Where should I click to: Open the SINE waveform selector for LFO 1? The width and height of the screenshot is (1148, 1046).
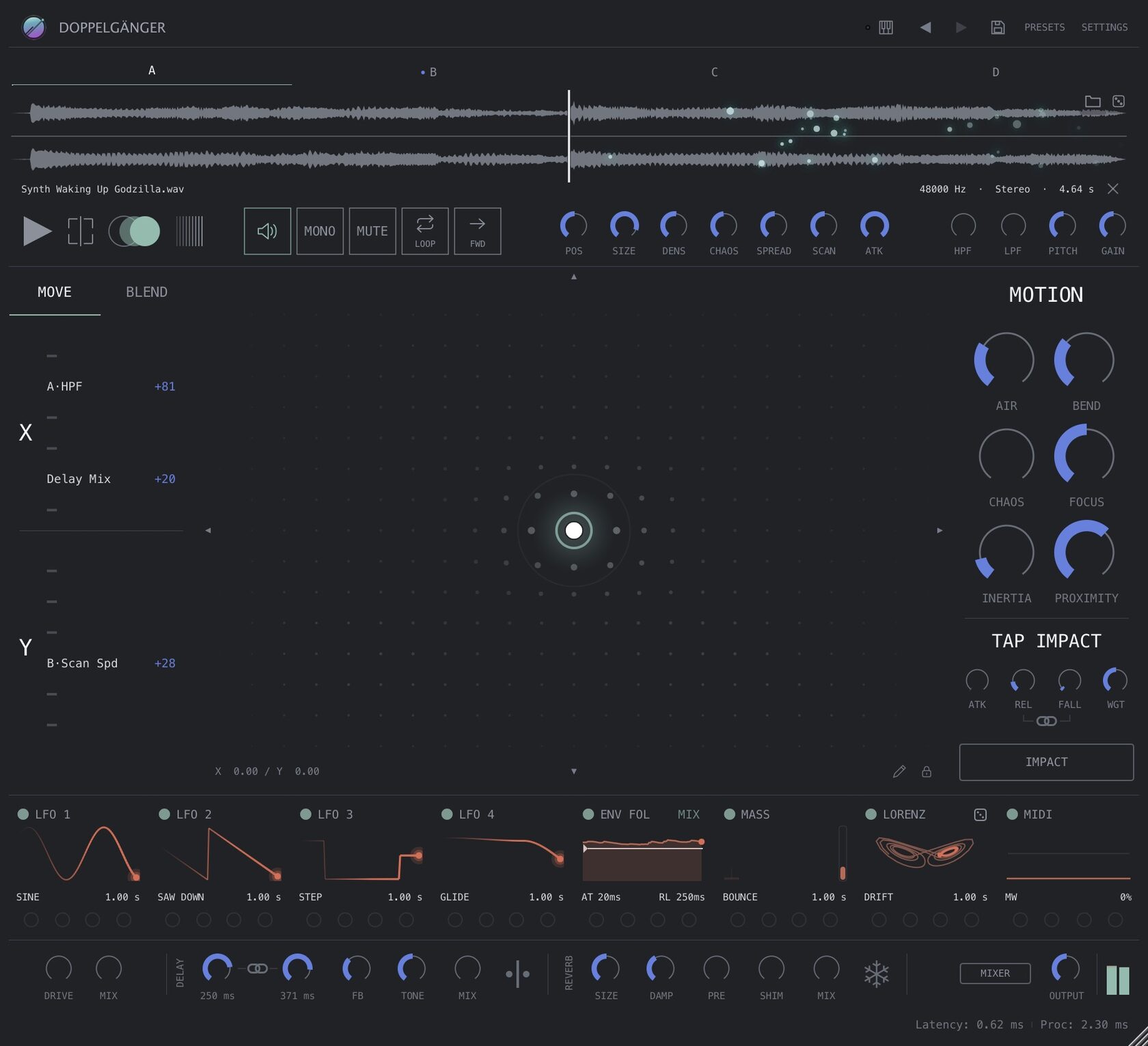28,897
